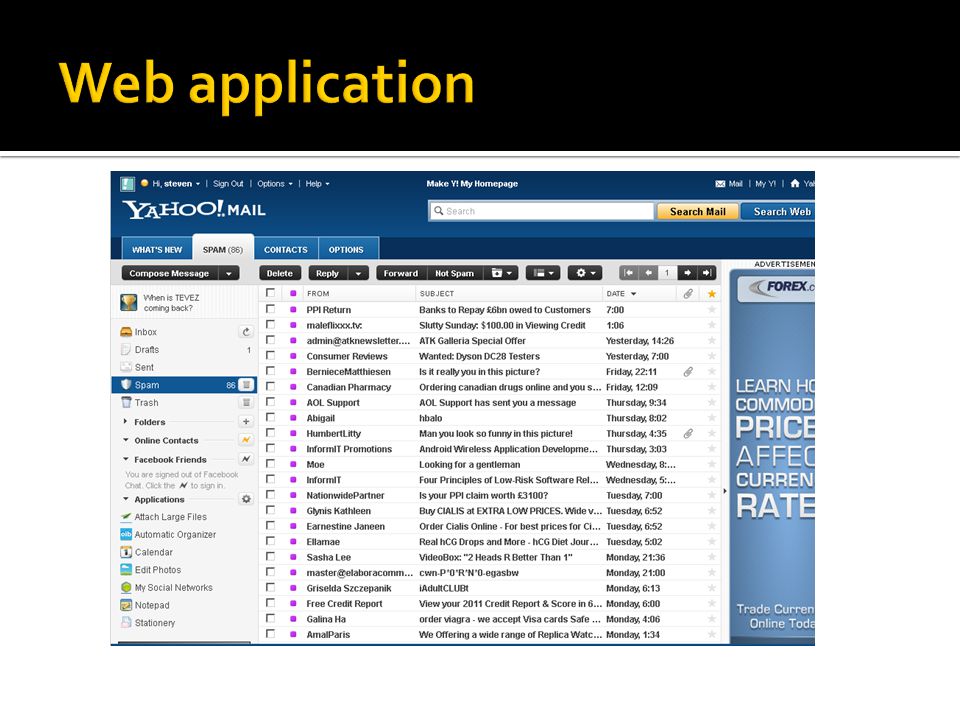Click the Facebook Friends sign-in icon
The height and width of the screenshot is (720, 960).
(x=246, y=459)
